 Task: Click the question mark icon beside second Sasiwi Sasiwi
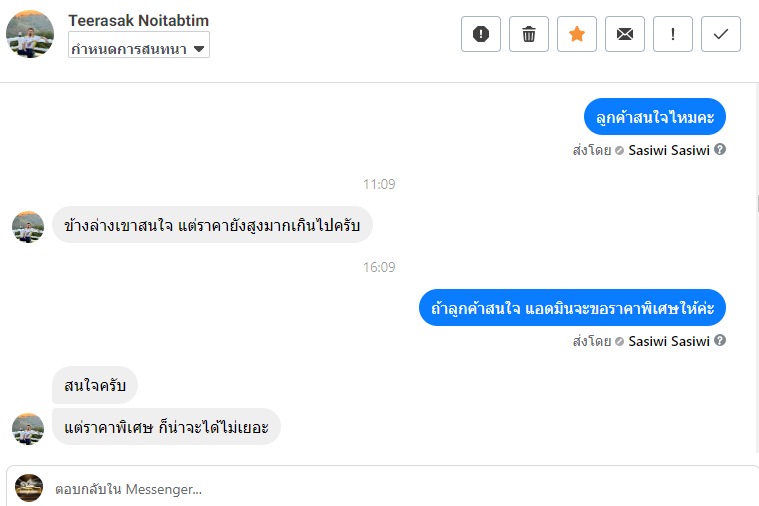(720, 341)
